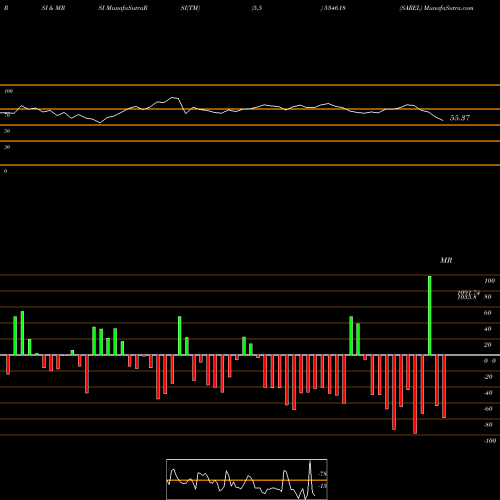This screenshot has width=500, height=500.
Task: Click the MR axis label -20
Action: [x=488, y=377]
